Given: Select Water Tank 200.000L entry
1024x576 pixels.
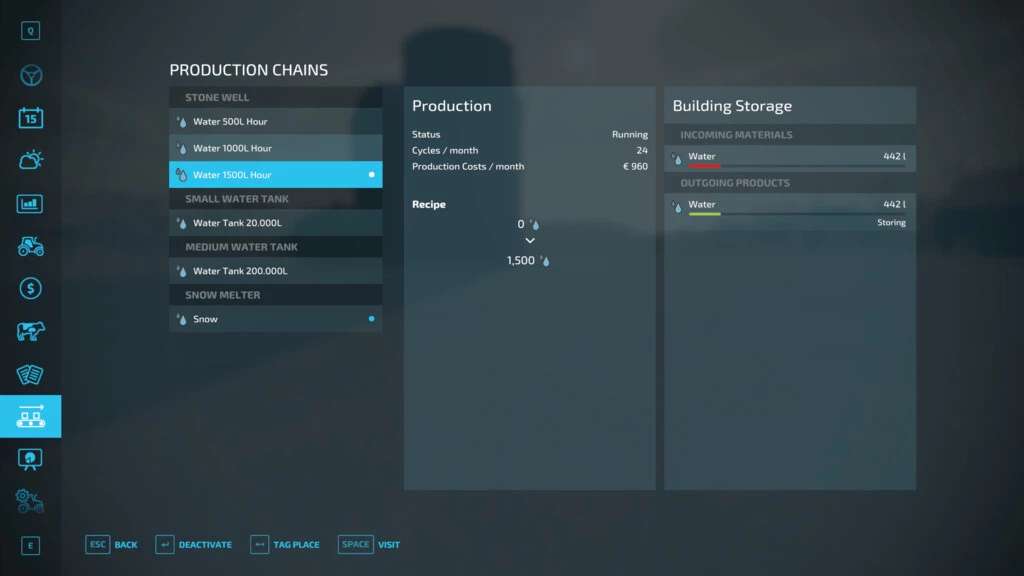Looking at the screenshot, I should tap(275, 271).
